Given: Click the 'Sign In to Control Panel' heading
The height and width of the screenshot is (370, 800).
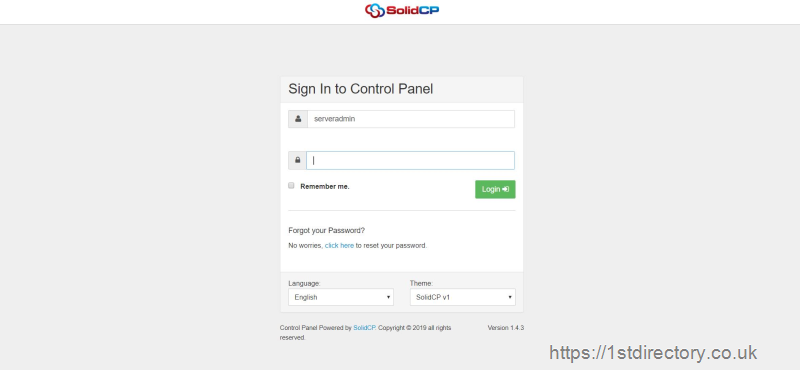Looking at the screenshot, I should pyautogui.click(x=361, y=89).
